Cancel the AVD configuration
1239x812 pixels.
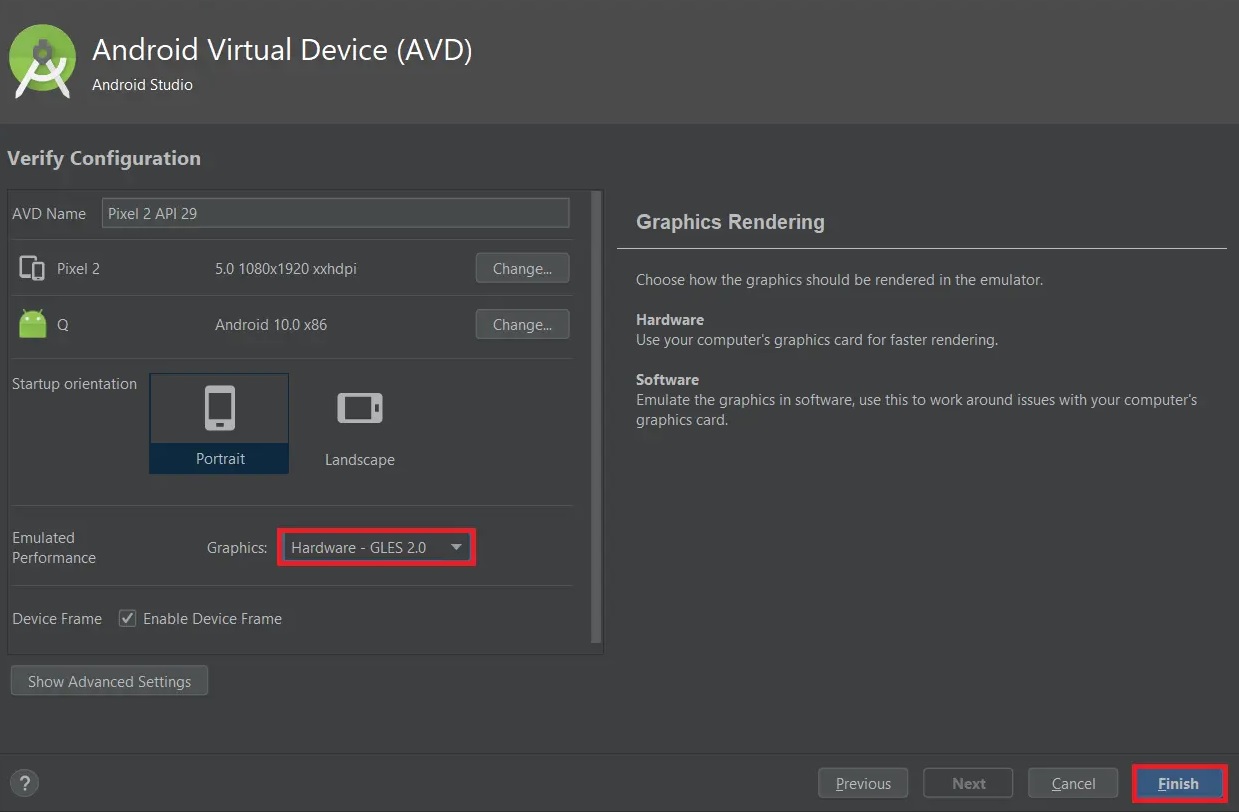click(x=1073, y=783)
